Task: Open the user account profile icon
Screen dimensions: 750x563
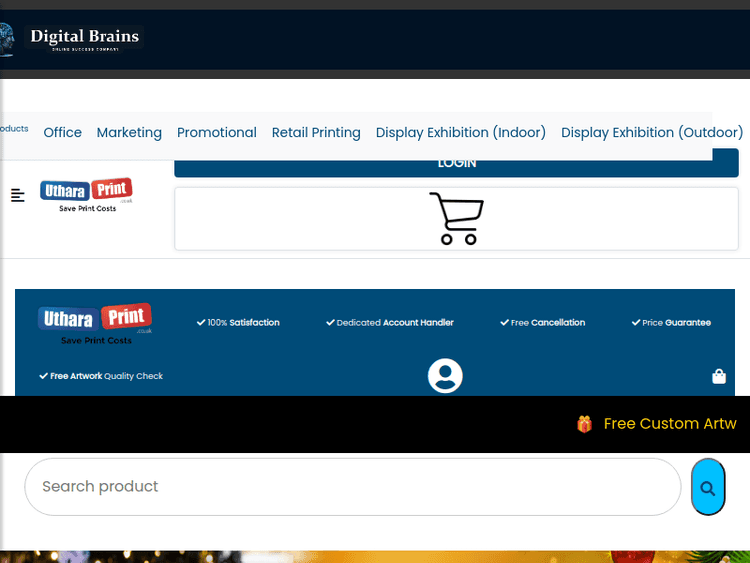Action: 445,376
